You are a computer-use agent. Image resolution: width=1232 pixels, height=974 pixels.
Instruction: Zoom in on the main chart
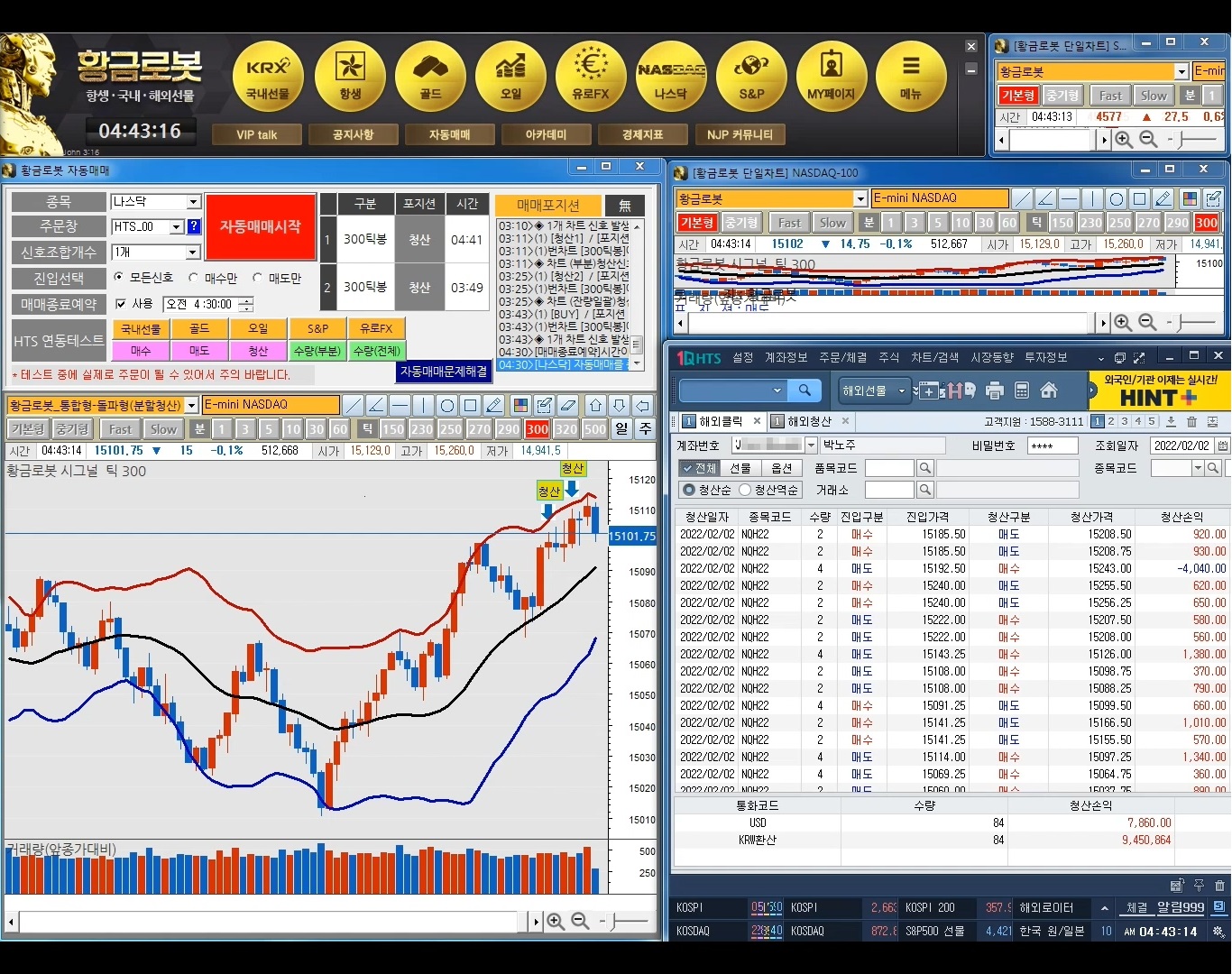pyautogui.click(x=556, y=922)
